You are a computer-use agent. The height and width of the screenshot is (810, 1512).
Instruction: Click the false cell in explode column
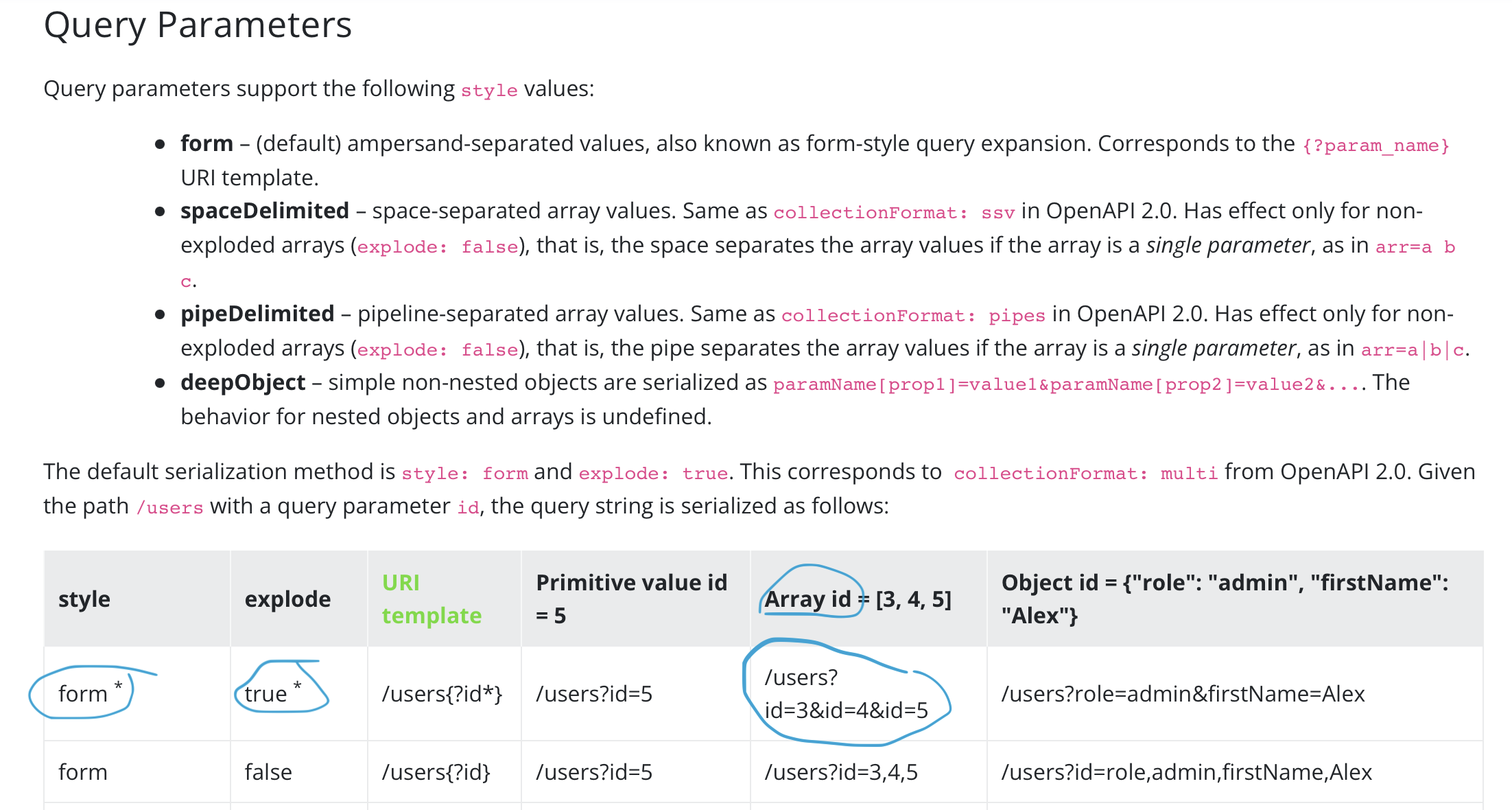click(x=268, y=772)
